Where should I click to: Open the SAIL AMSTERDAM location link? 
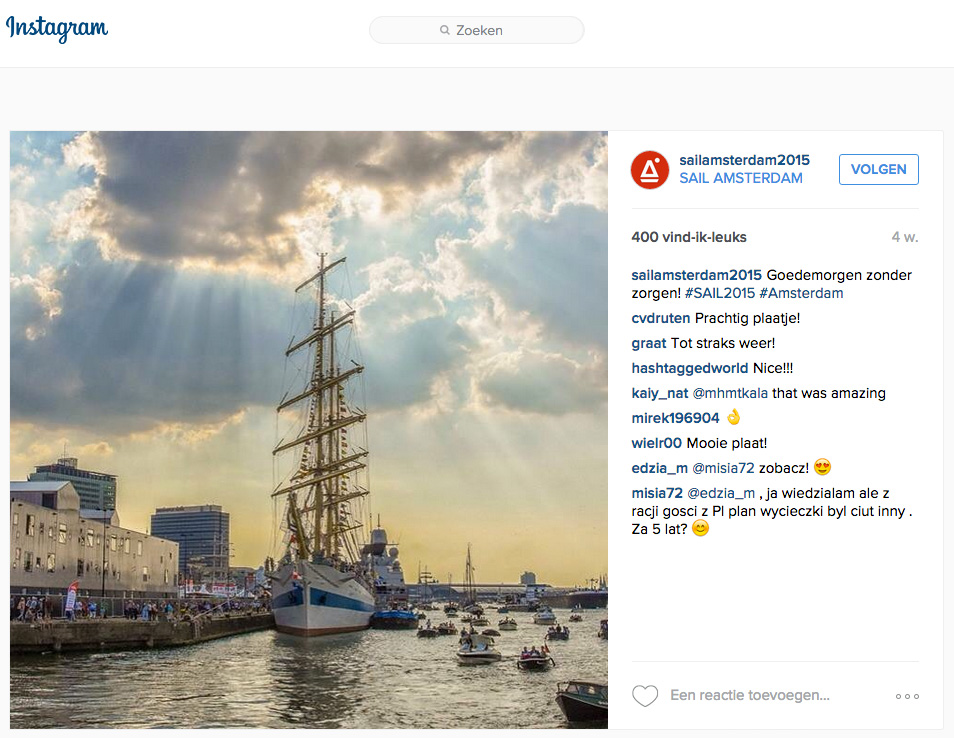(740, 178)
